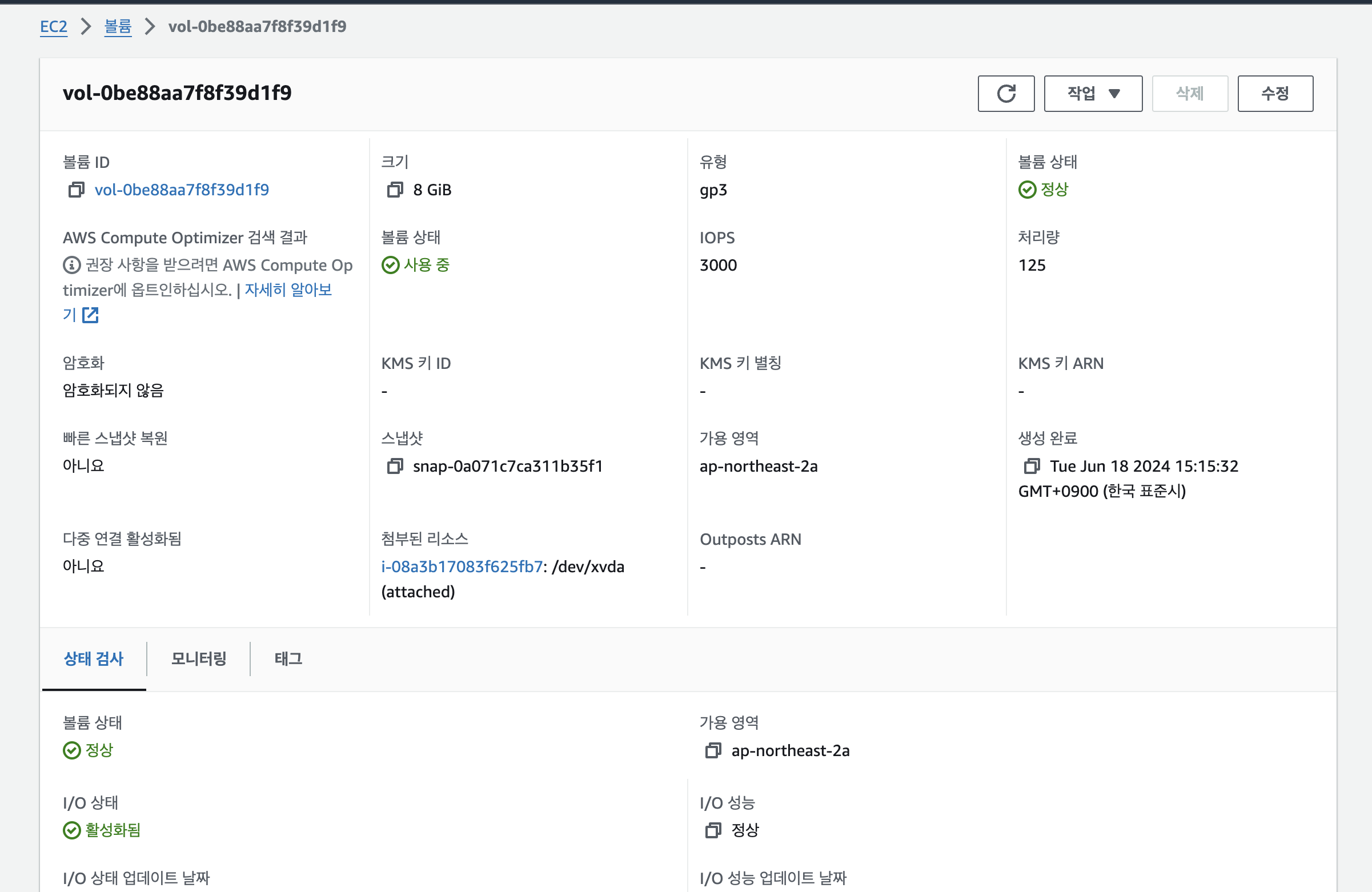Screen dimensions: 1372x892
Task: Open the 태그 tab
Action: tap(288, 658)
